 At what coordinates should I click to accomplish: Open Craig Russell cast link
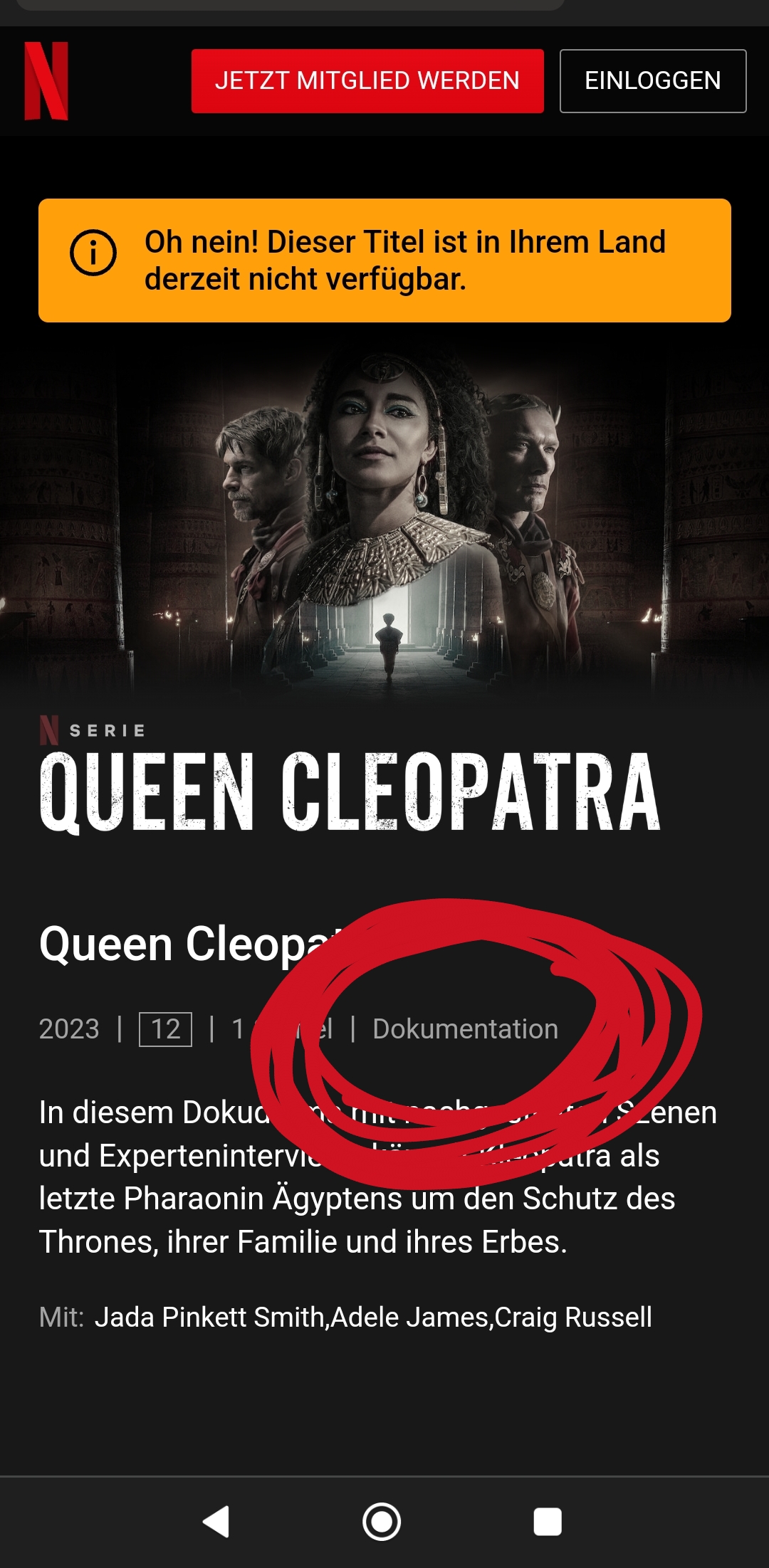click(x=573, y=1317)
